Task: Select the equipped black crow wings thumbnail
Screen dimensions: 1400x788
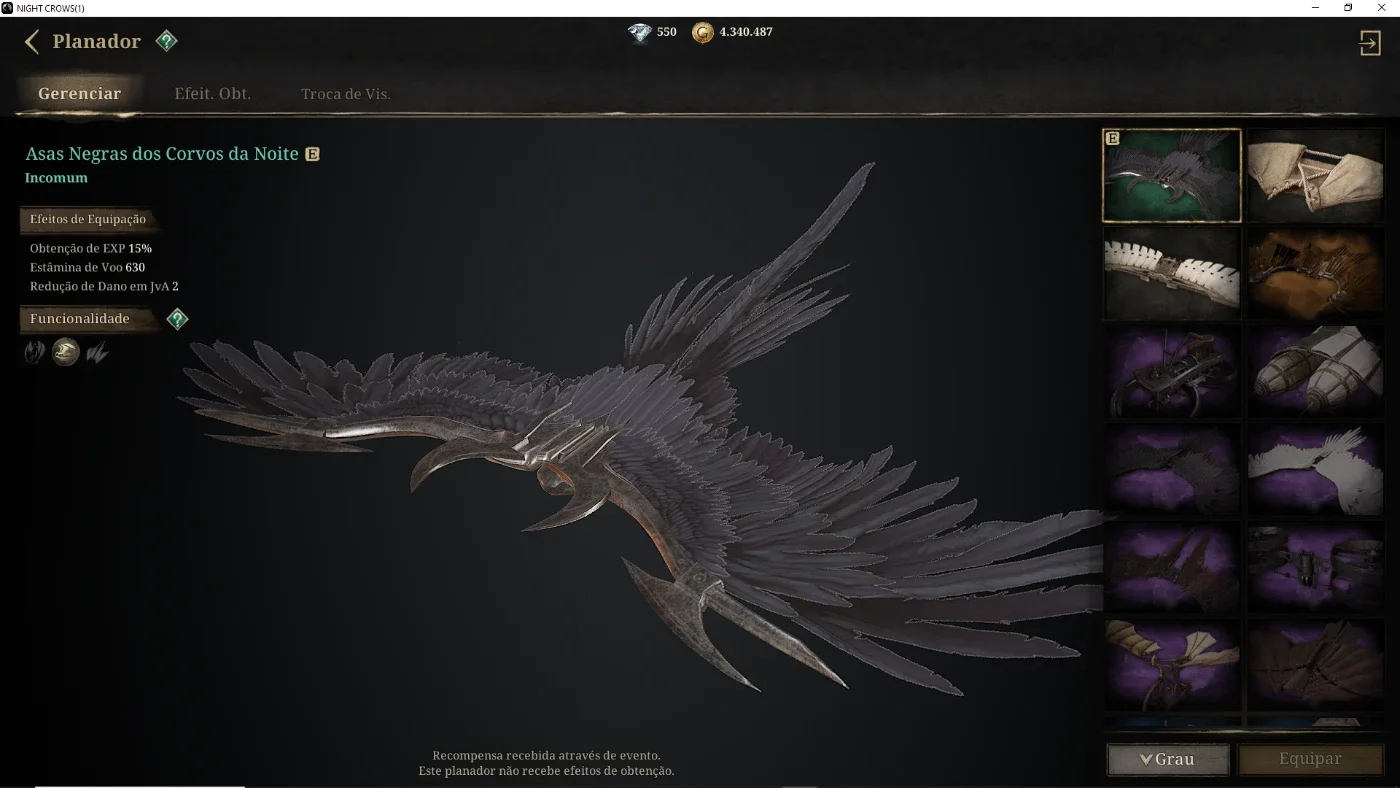Action: 1172,175
